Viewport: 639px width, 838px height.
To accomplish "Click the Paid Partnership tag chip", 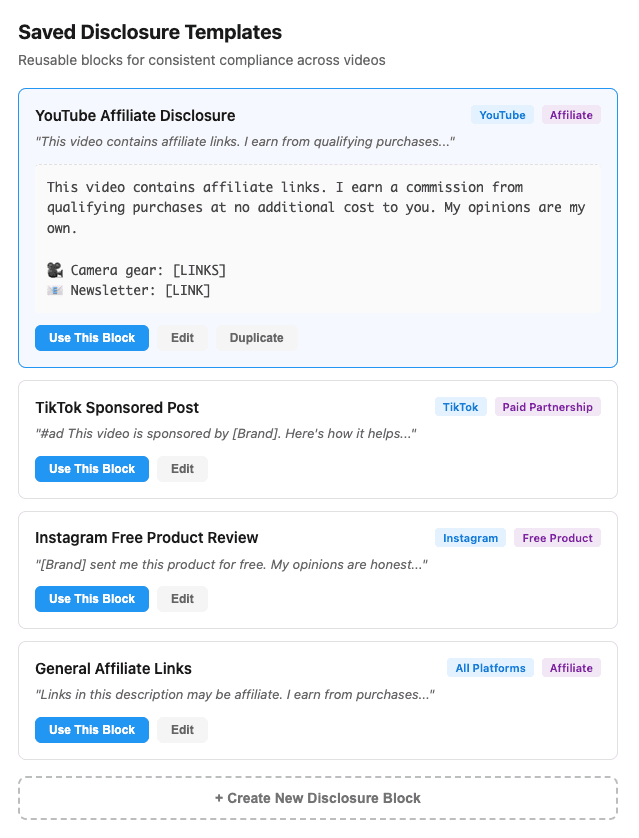I will pos(547,406).
